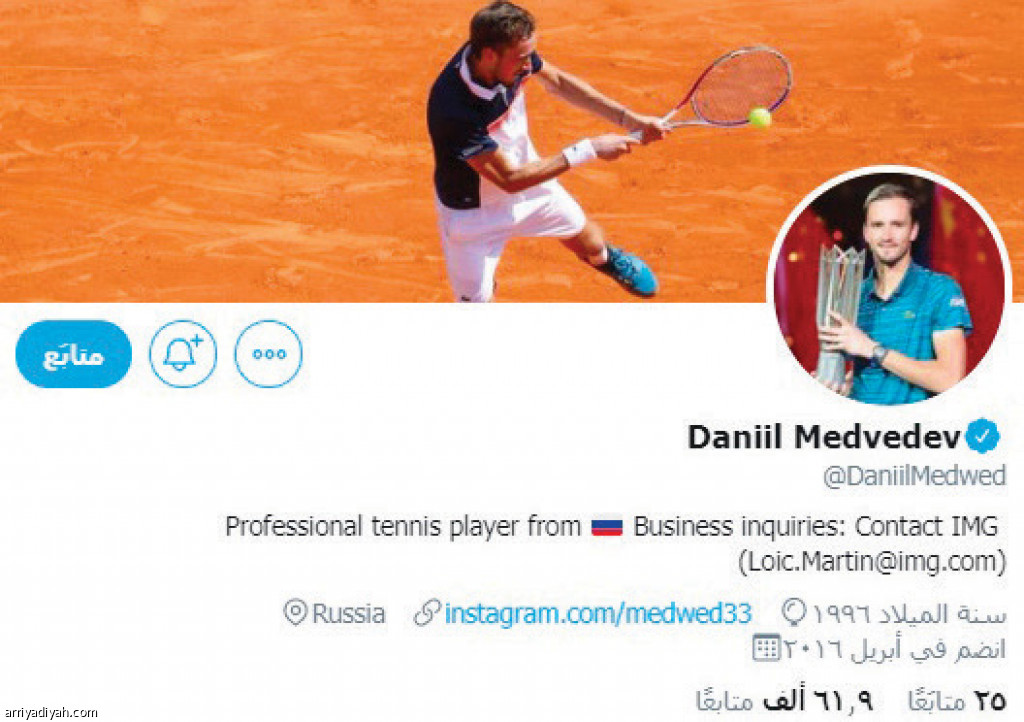Click the Russian flag emoji in bio

pos(607,527)
